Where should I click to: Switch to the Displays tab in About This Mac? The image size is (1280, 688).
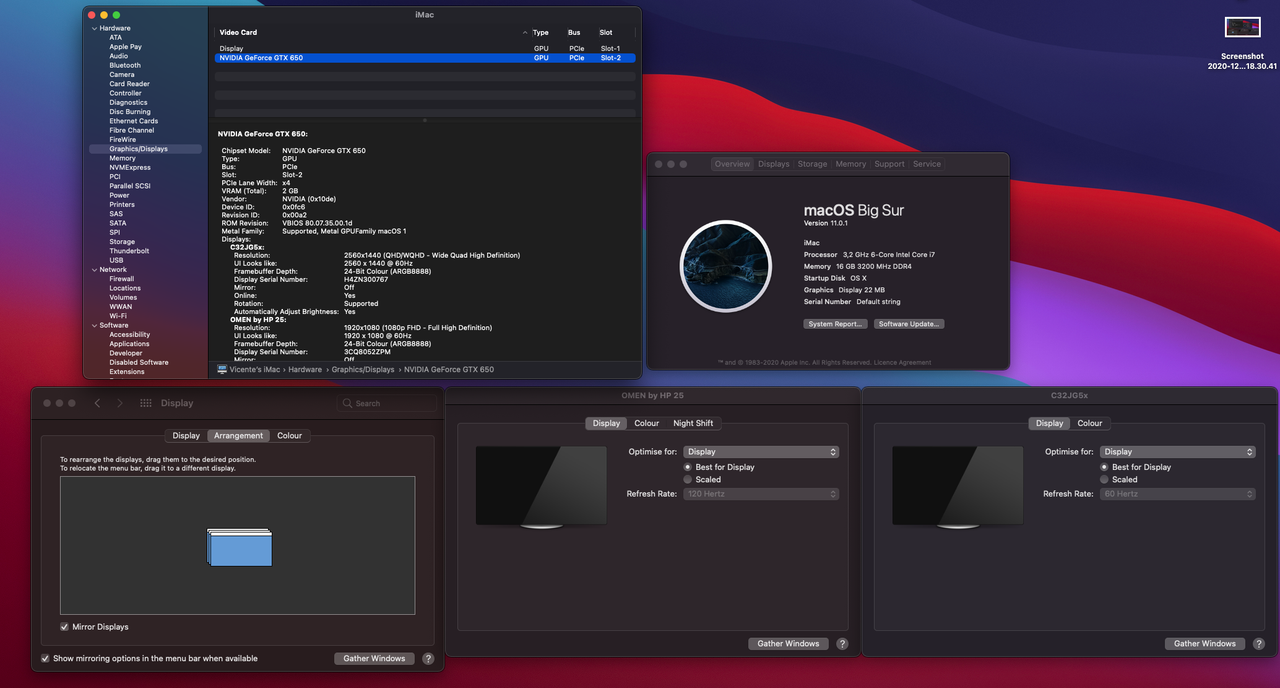(774, 164)
